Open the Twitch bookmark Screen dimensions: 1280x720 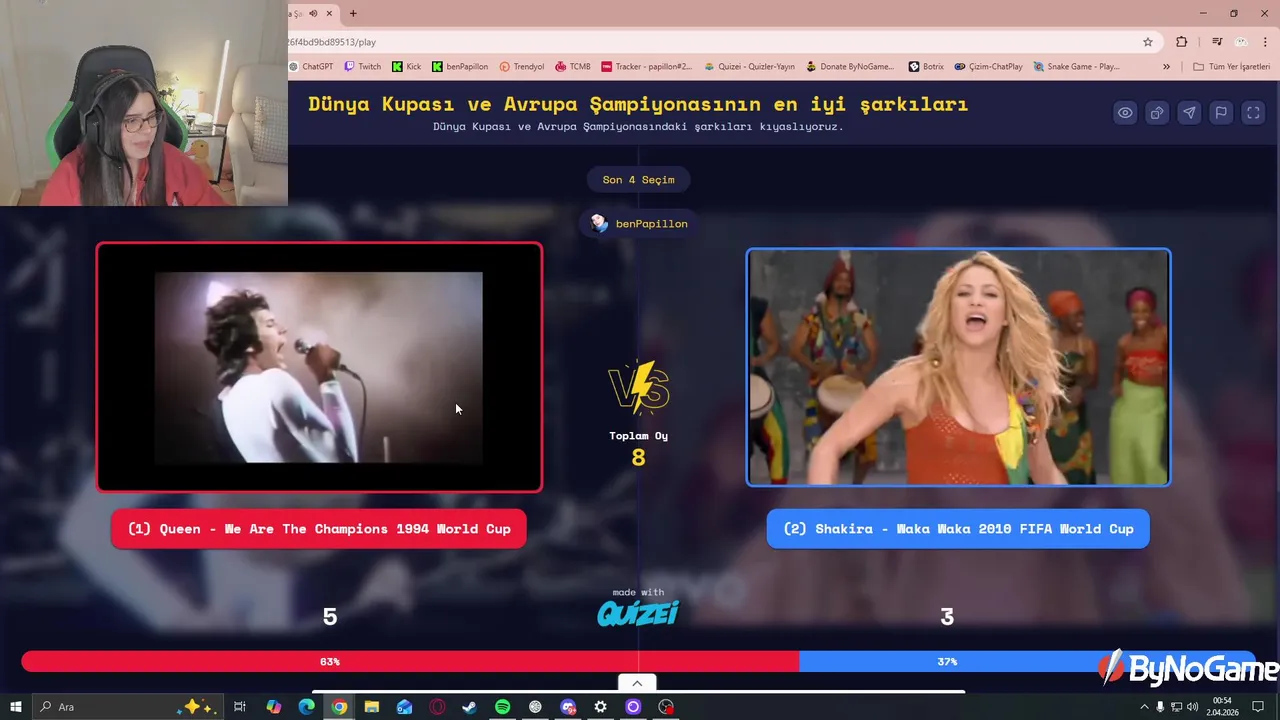(x=362, y=67)
